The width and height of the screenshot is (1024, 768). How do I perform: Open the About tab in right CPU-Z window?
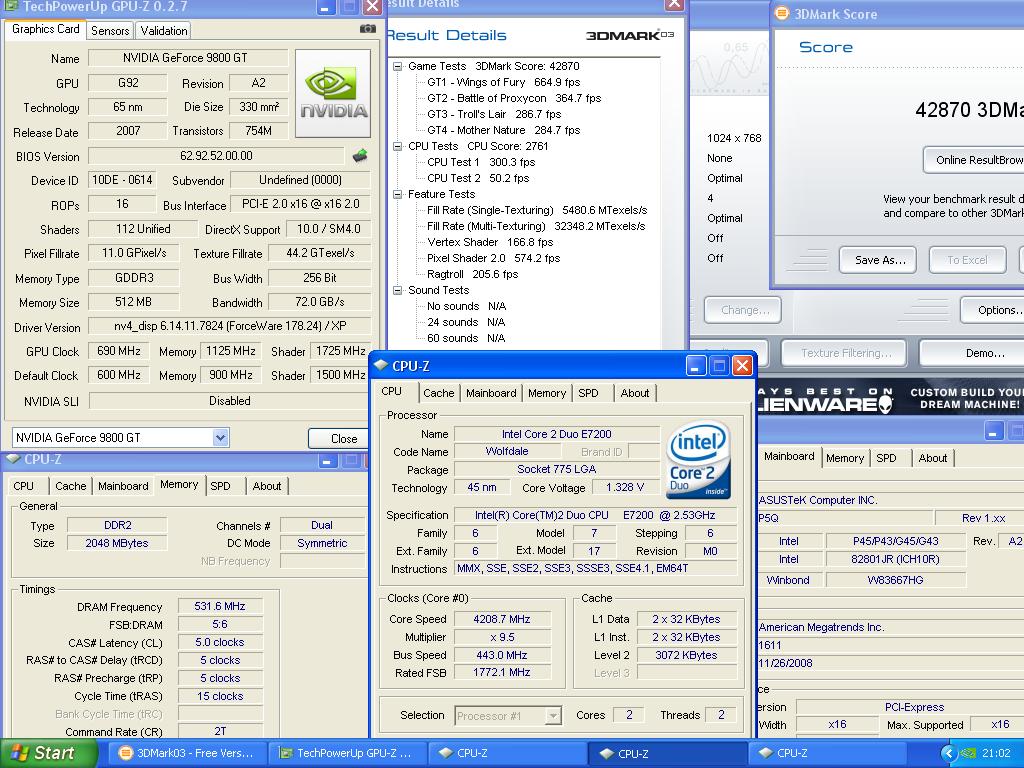click(x=933, y=458)
